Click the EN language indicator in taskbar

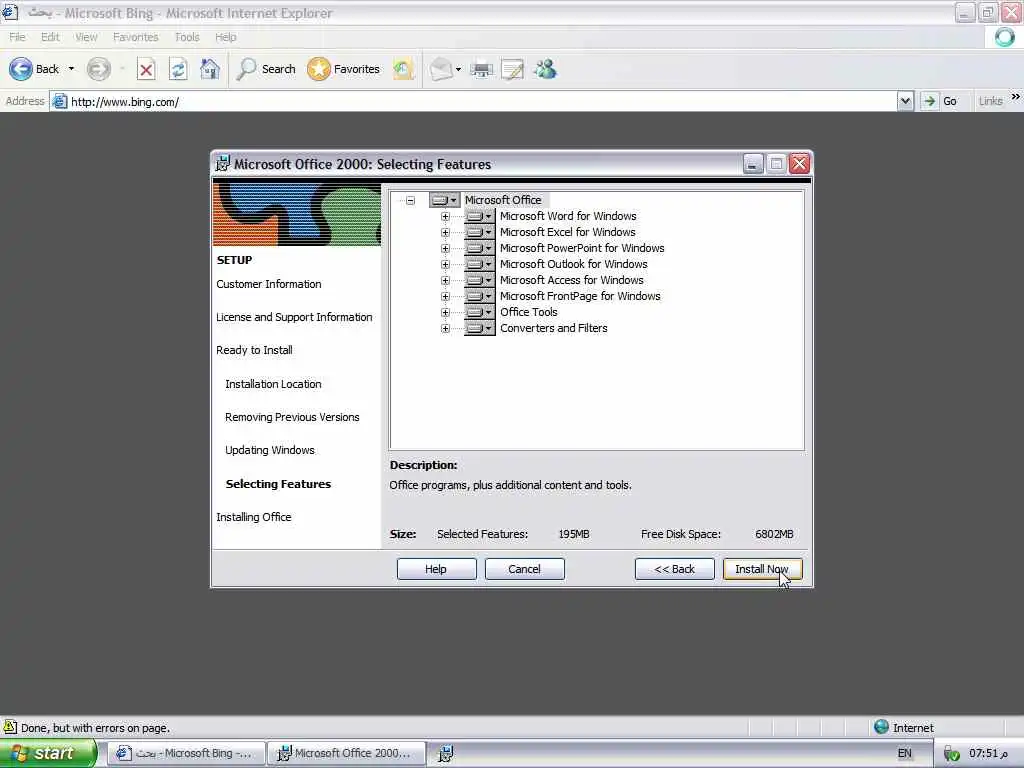click(904, 753)
